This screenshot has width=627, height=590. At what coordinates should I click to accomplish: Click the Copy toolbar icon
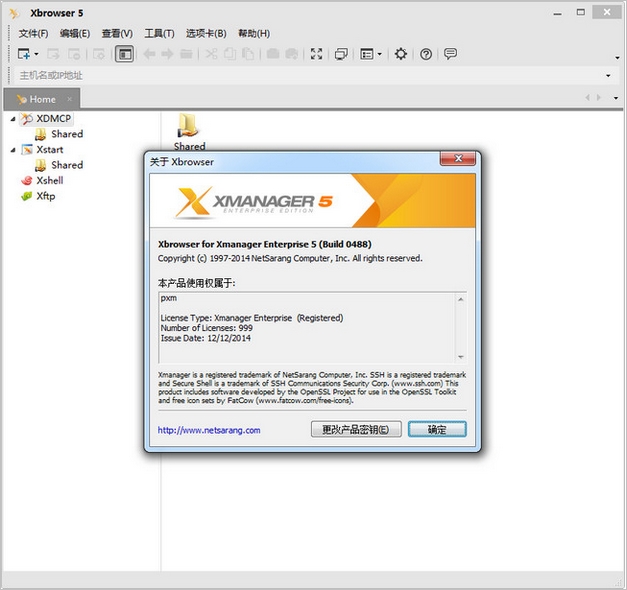click(230, 54)
